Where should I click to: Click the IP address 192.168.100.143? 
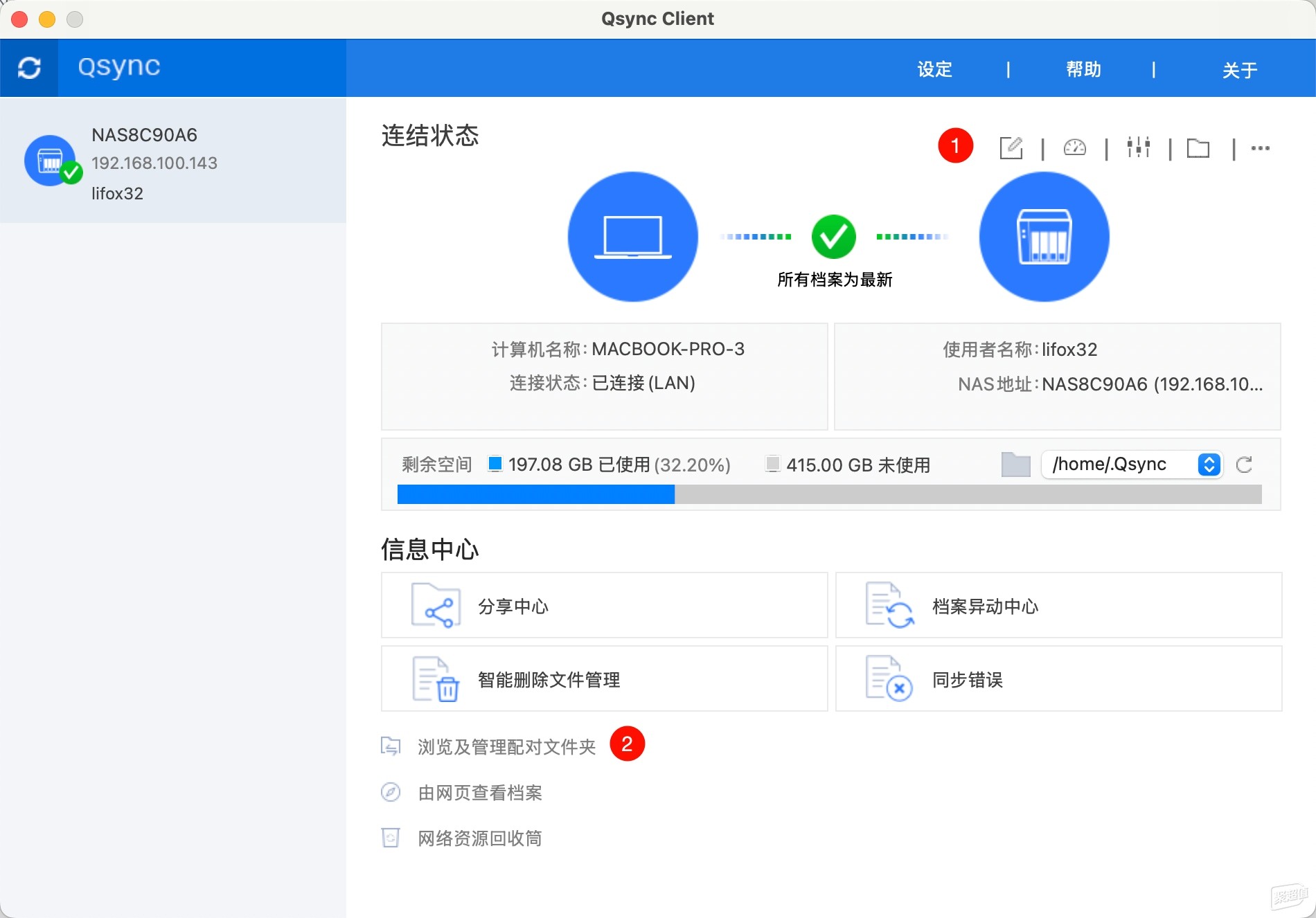(154, 163)
